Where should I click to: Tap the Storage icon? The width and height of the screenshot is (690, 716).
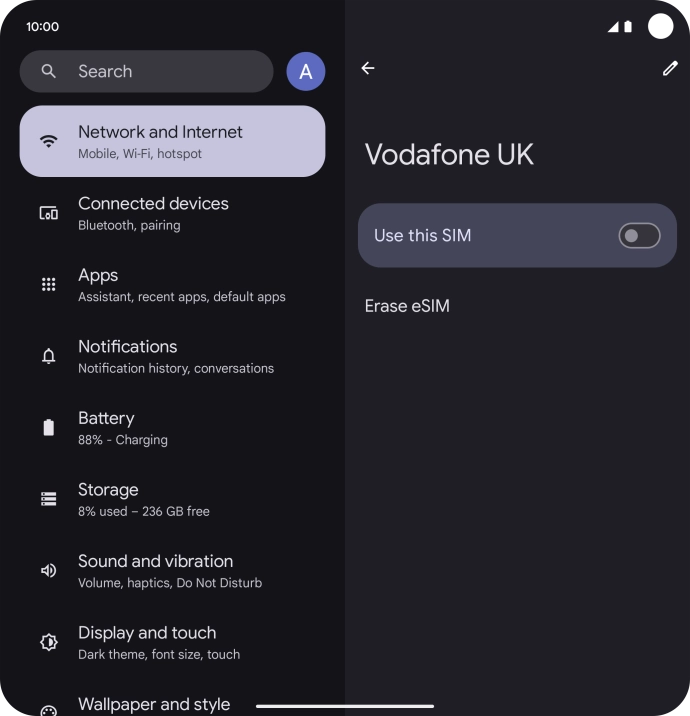pyautogui.click(x=48, y=499)
